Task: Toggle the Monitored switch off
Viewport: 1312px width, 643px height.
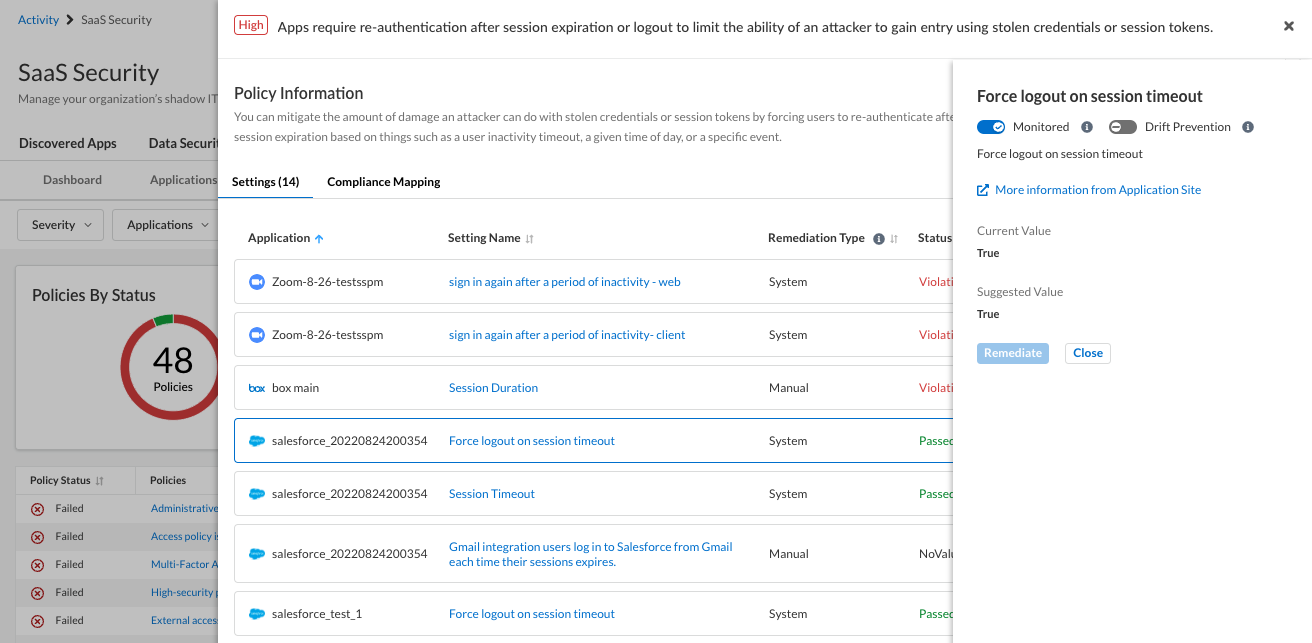Action: 991,127
